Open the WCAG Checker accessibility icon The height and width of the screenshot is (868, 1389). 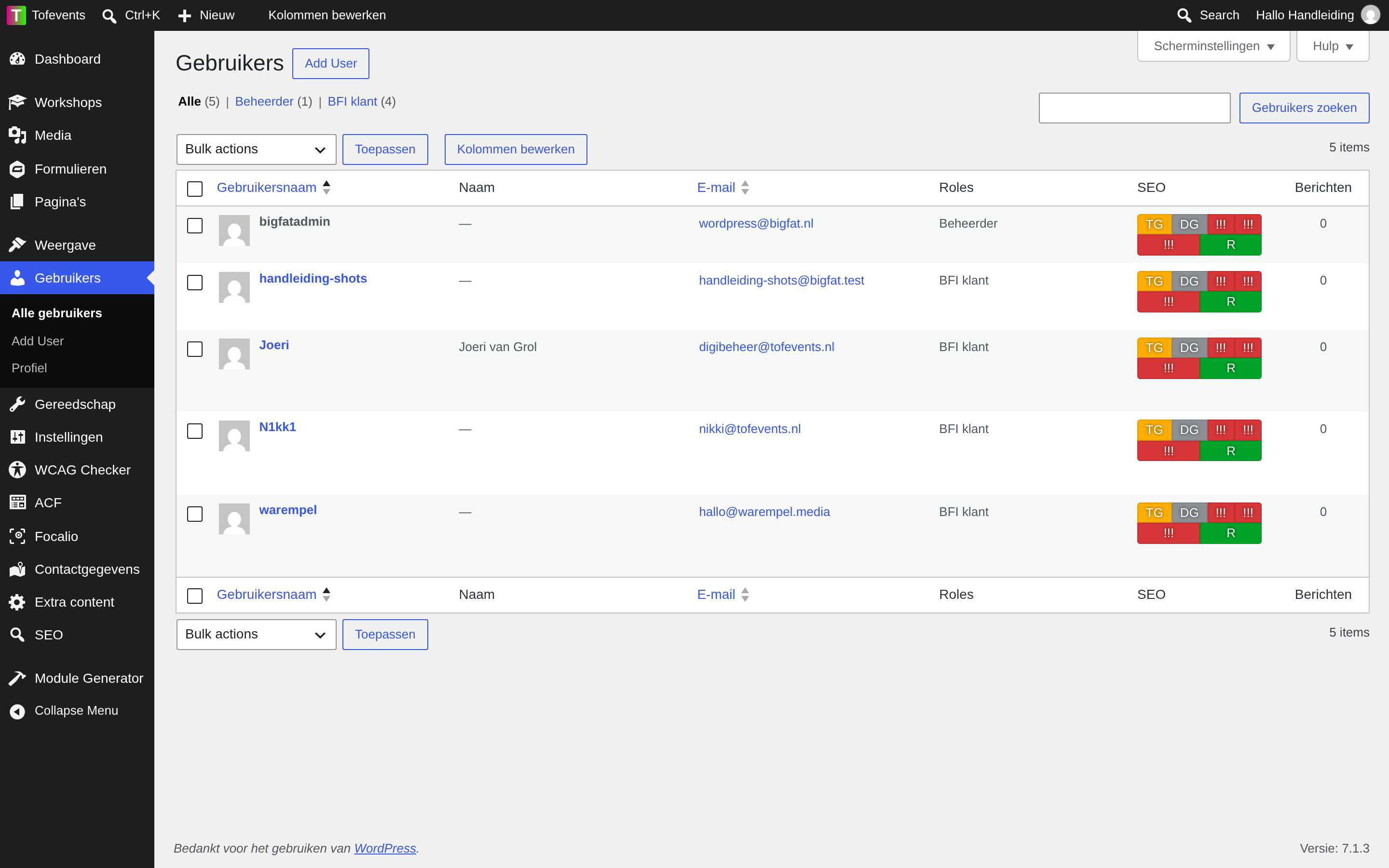tap(17, 470)
